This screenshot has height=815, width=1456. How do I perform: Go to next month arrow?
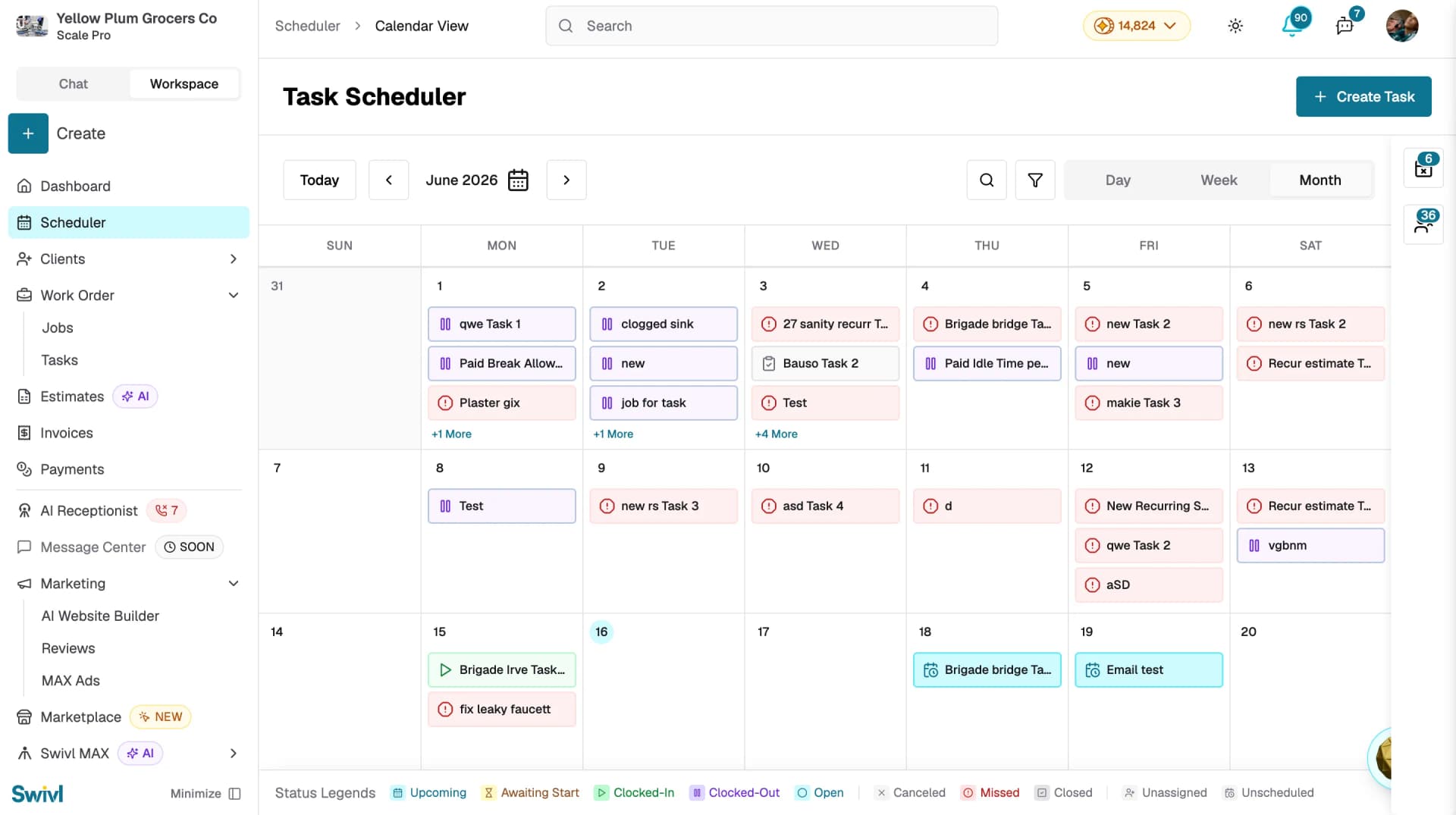[566, 180]
